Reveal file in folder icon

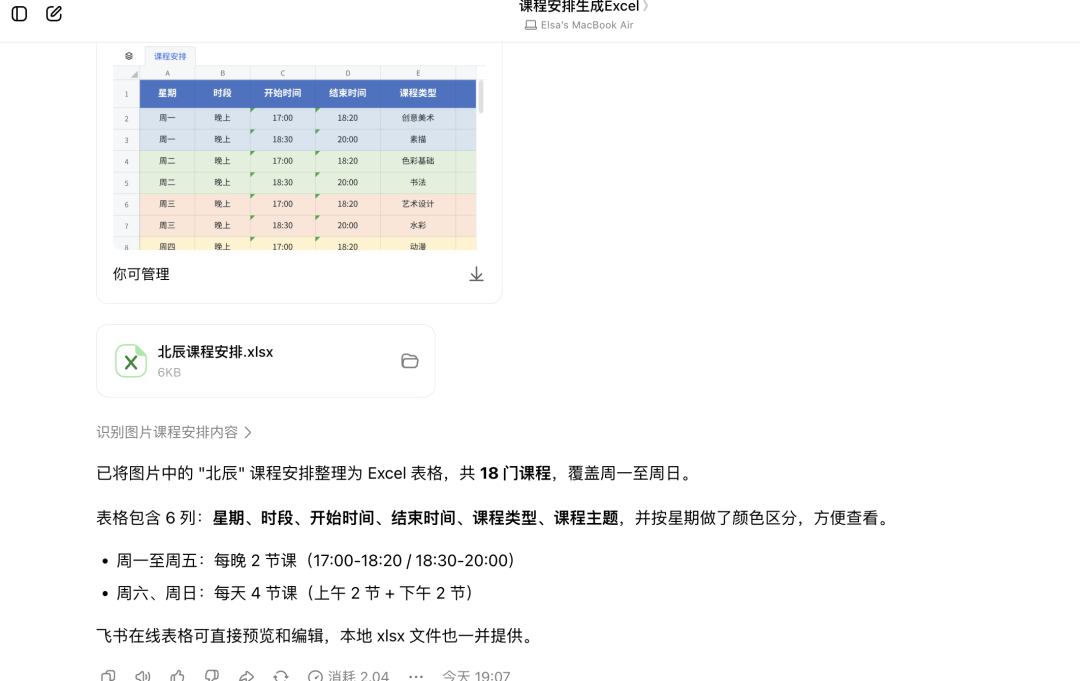(410, 361)
